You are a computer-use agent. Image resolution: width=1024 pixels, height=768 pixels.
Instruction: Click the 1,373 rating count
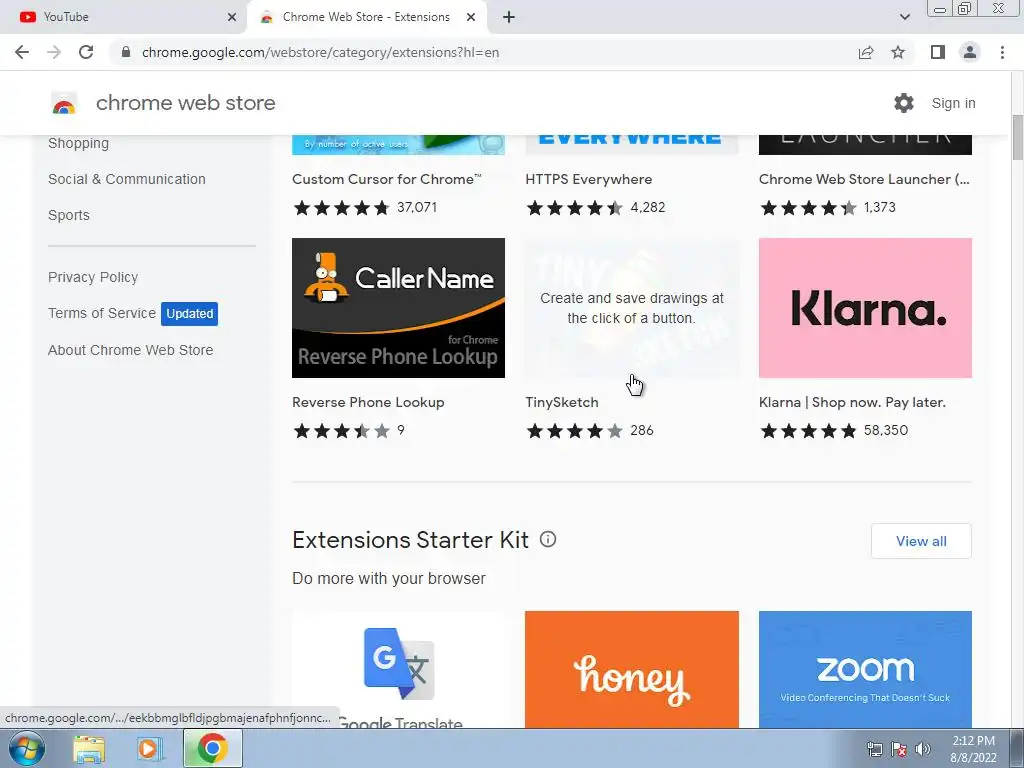[880, 207]
